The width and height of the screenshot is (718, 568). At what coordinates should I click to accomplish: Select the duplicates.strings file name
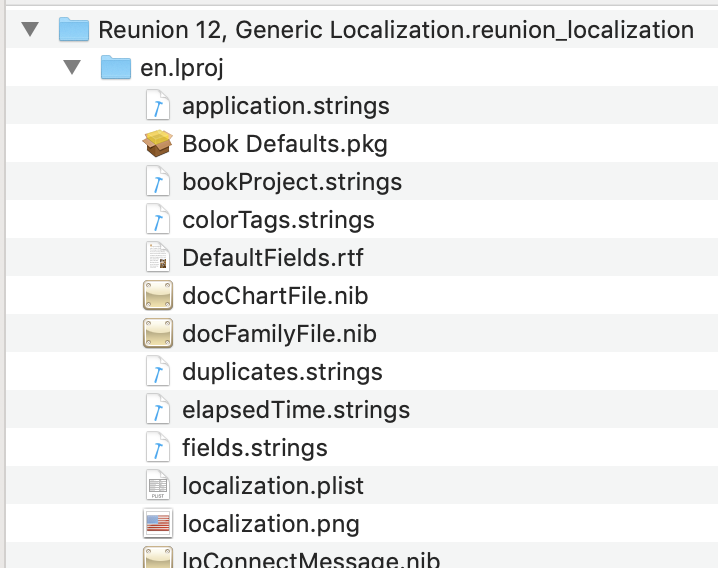coord(282,372)
